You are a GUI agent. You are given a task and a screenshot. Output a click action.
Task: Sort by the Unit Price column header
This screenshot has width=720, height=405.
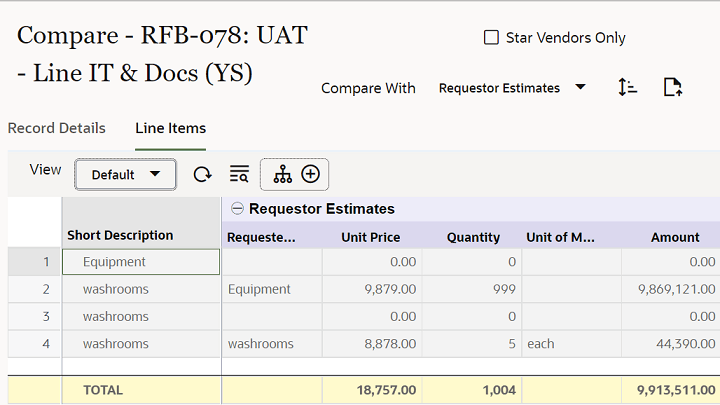click(x=370, y=237)
